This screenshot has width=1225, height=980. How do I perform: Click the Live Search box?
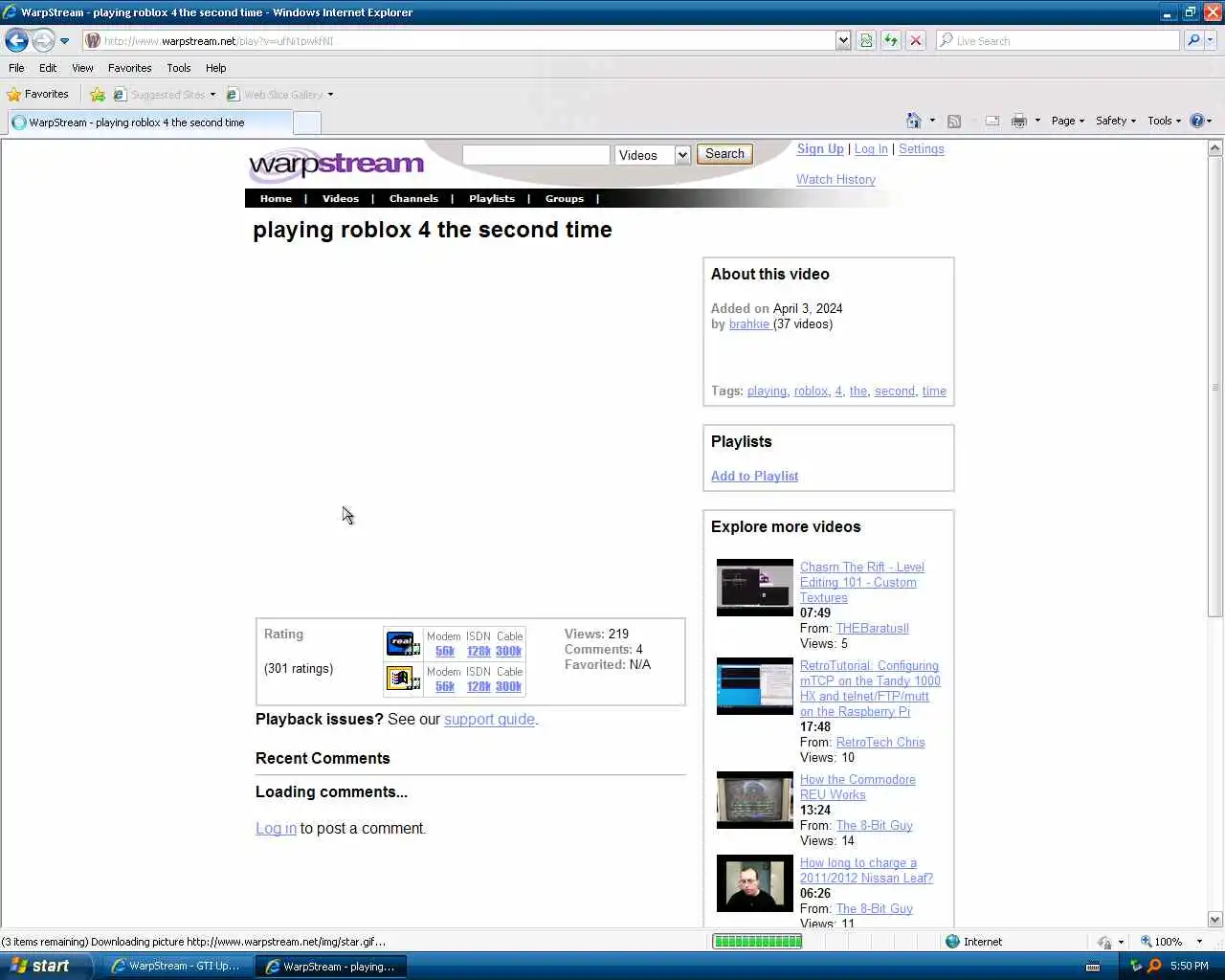click(x=1058, y=40)
